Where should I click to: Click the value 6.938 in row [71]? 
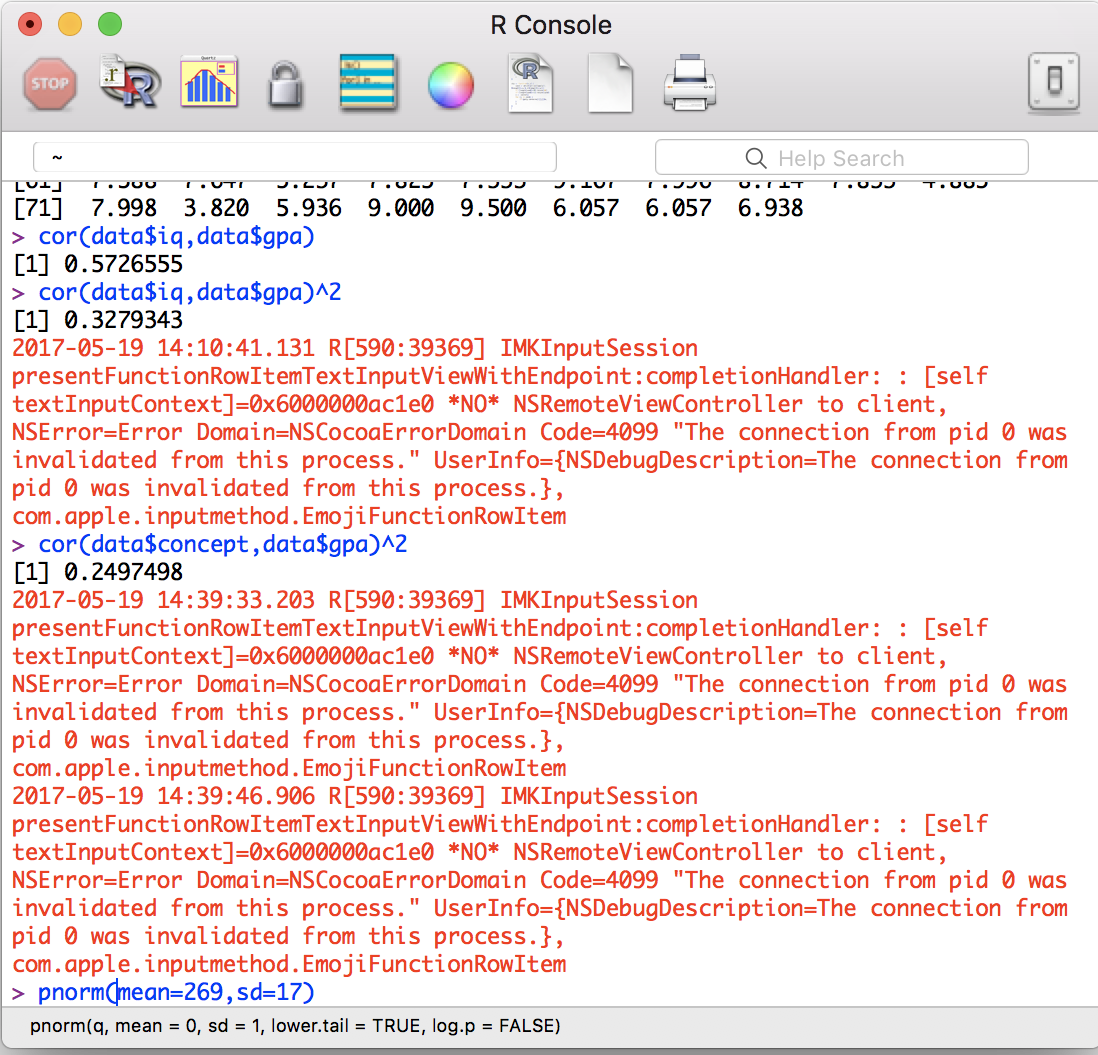770,208
